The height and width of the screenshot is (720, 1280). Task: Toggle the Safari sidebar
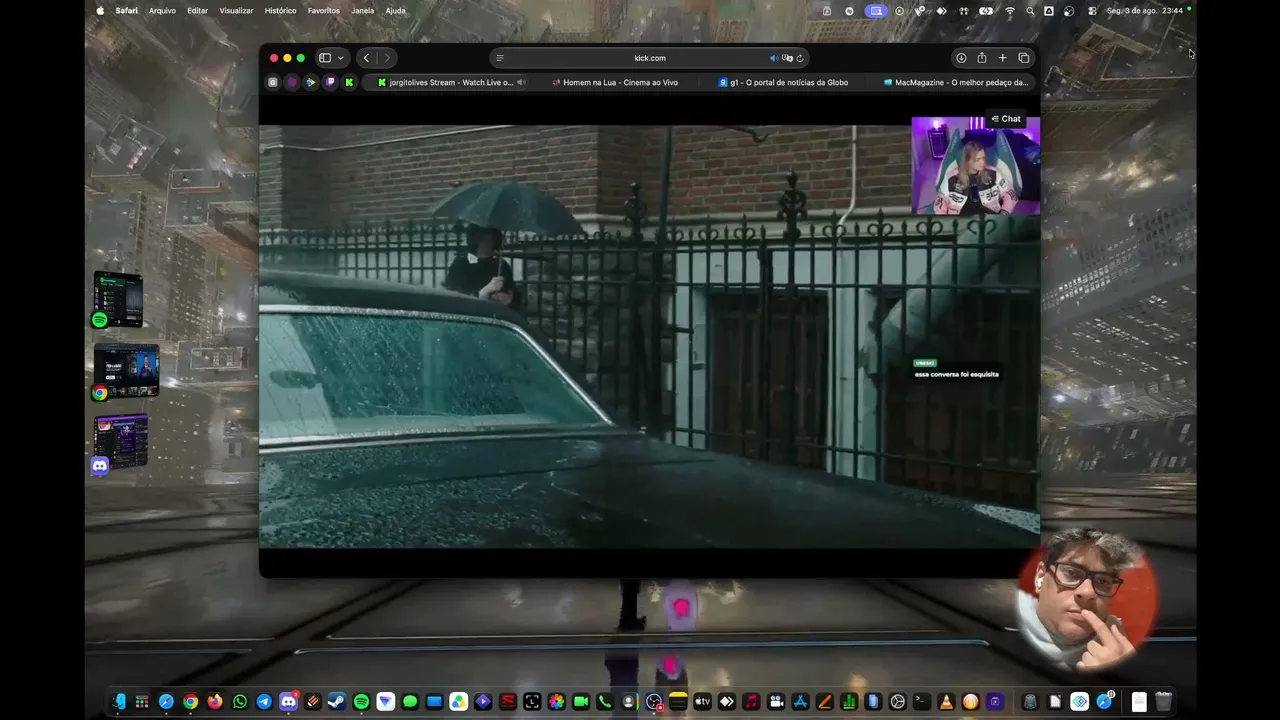[x=325, y=58]
